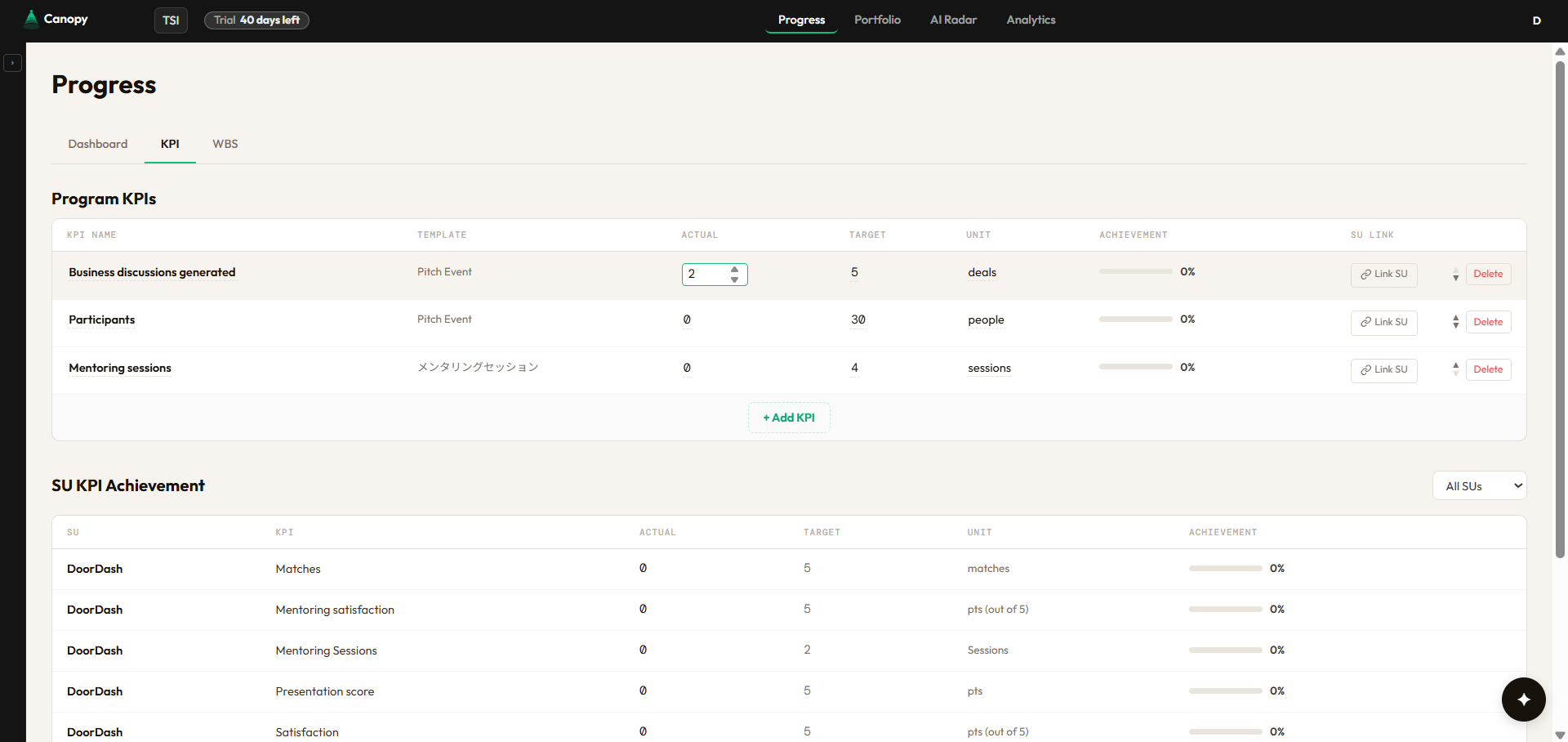The height and width of the screenshot is (742, 1568).
Task: Click the page vertical scrollbar thumb
Action: (1560, 309)
